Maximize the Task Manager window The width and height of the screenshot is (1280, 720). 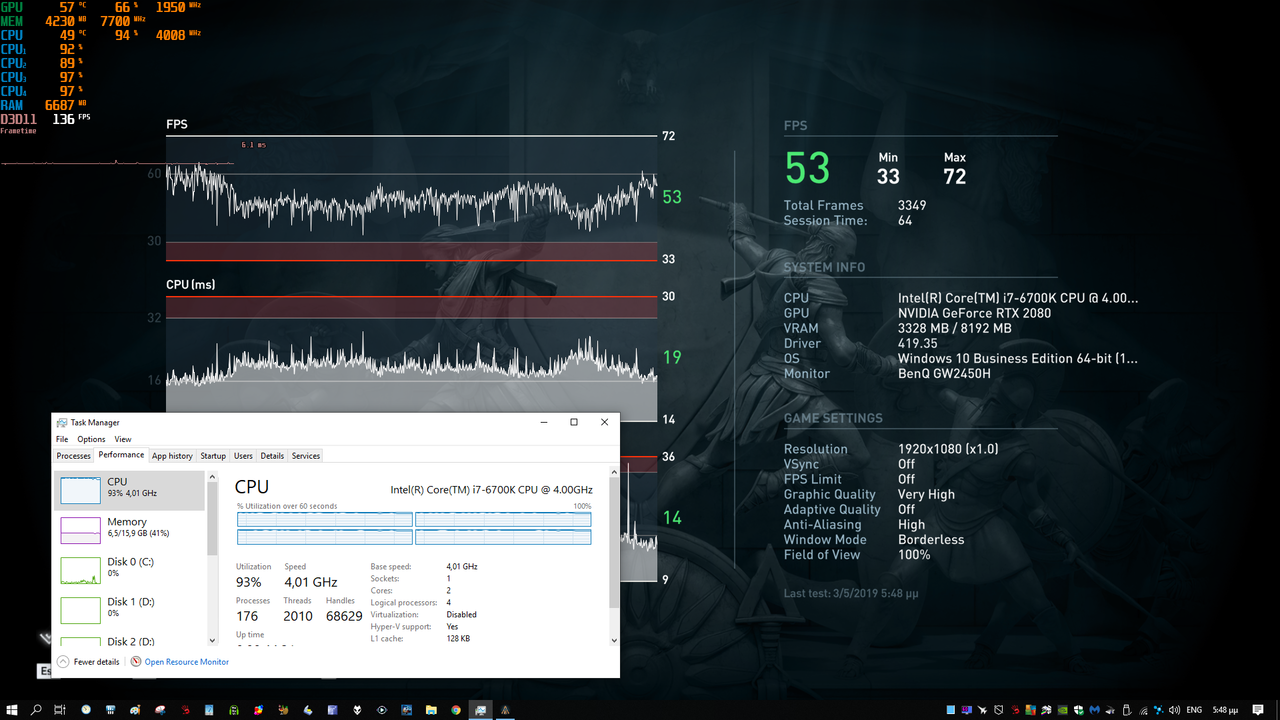pyautogui.click(x=573, y=422)
